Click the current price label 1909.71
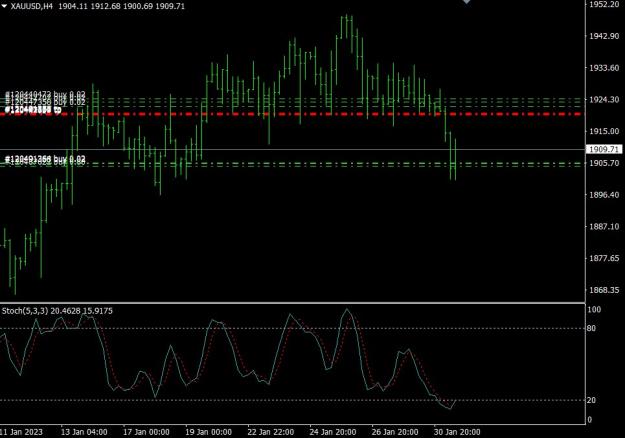The height and width of the screenshot is (438, 625). pos(604,149)
